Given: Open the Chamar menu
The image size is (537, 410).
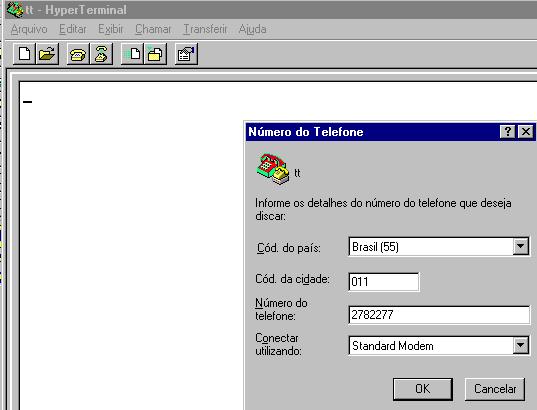Looking at the screenshot, I should [153, 29].
